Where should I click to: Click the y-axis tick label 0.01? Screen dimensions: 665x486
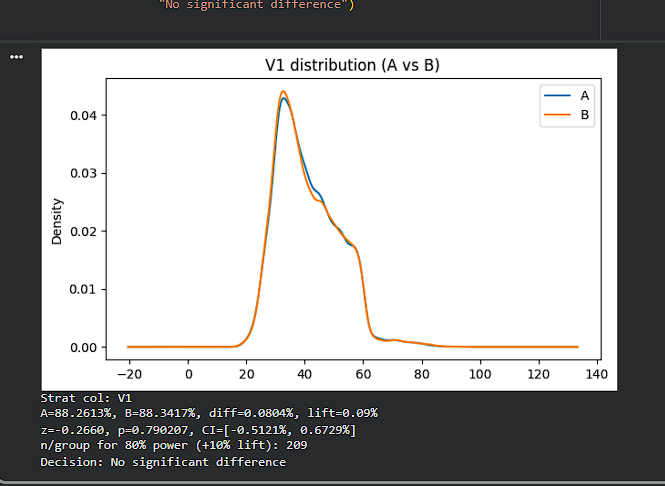pos(83,289)
